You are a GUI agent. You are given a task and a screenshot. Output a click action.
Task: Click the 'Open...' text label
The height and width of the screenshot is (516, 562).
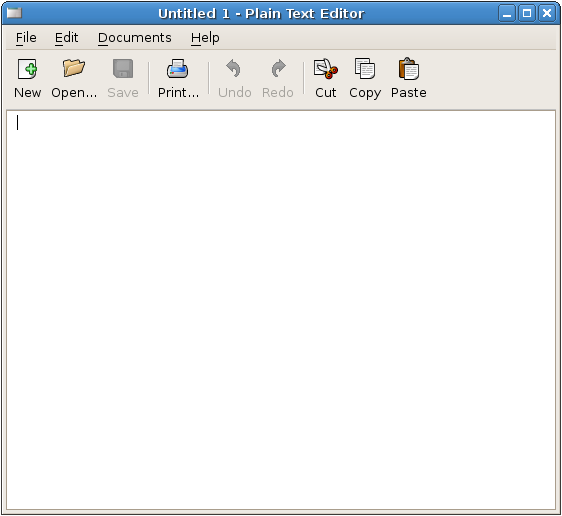tap(74, 93)
